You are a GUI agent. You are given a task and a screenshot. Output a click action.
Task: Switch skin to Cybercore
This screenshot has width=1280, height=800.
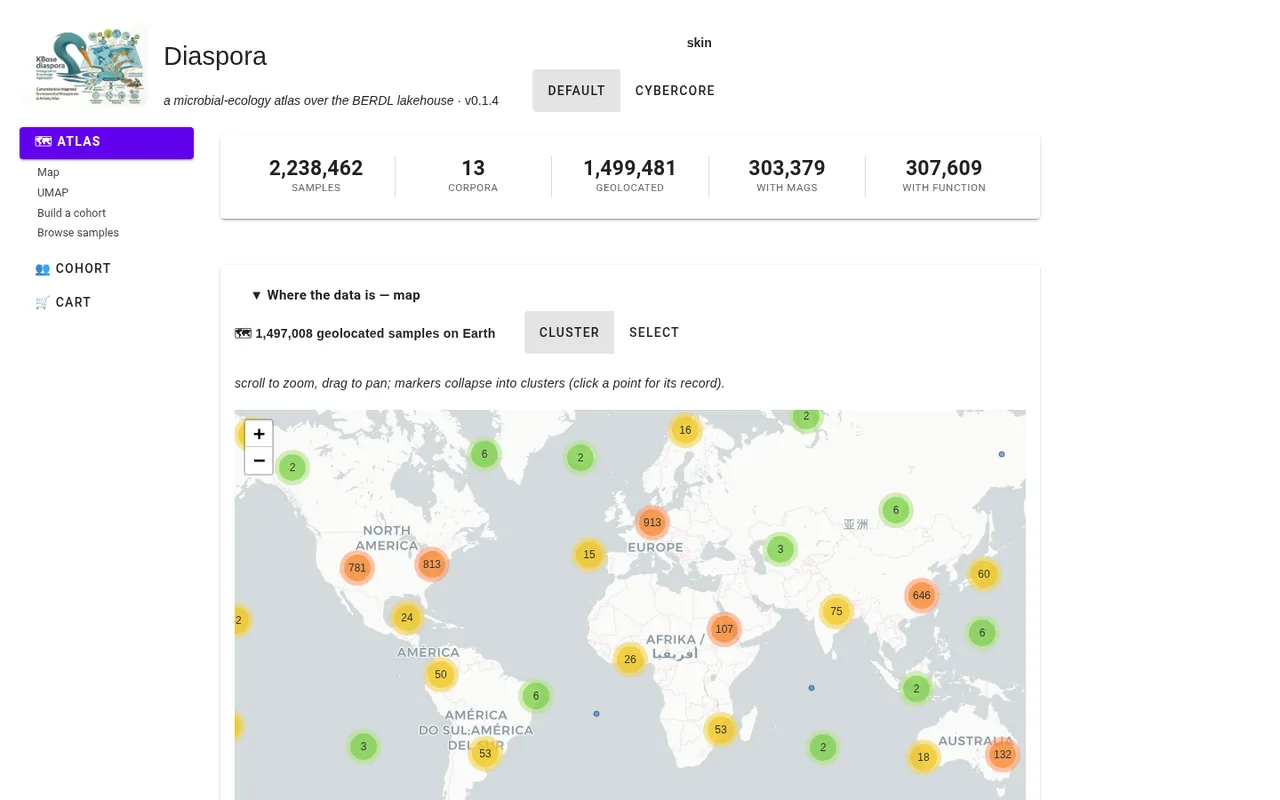click(x=675, y=91)
